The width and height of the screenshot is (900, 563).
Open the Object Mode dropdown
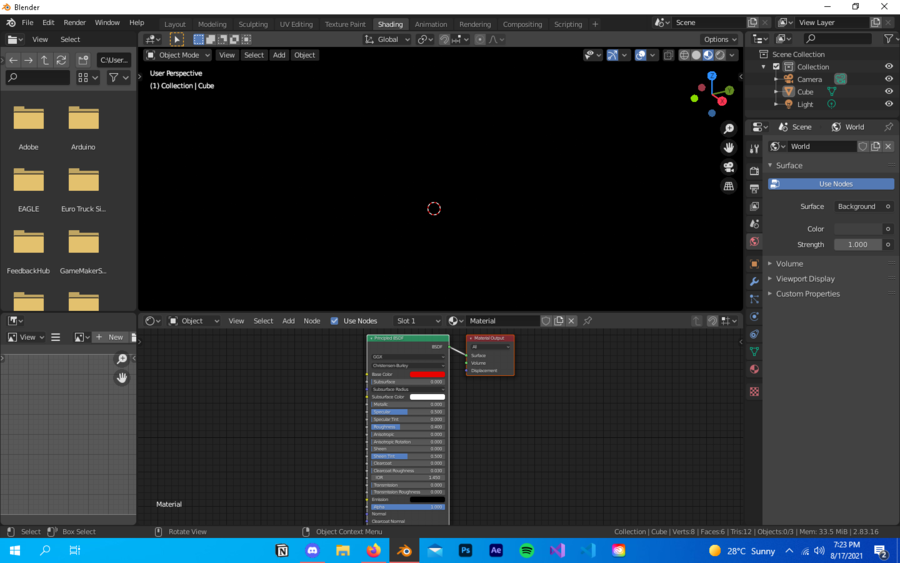[x=178, y=55]
